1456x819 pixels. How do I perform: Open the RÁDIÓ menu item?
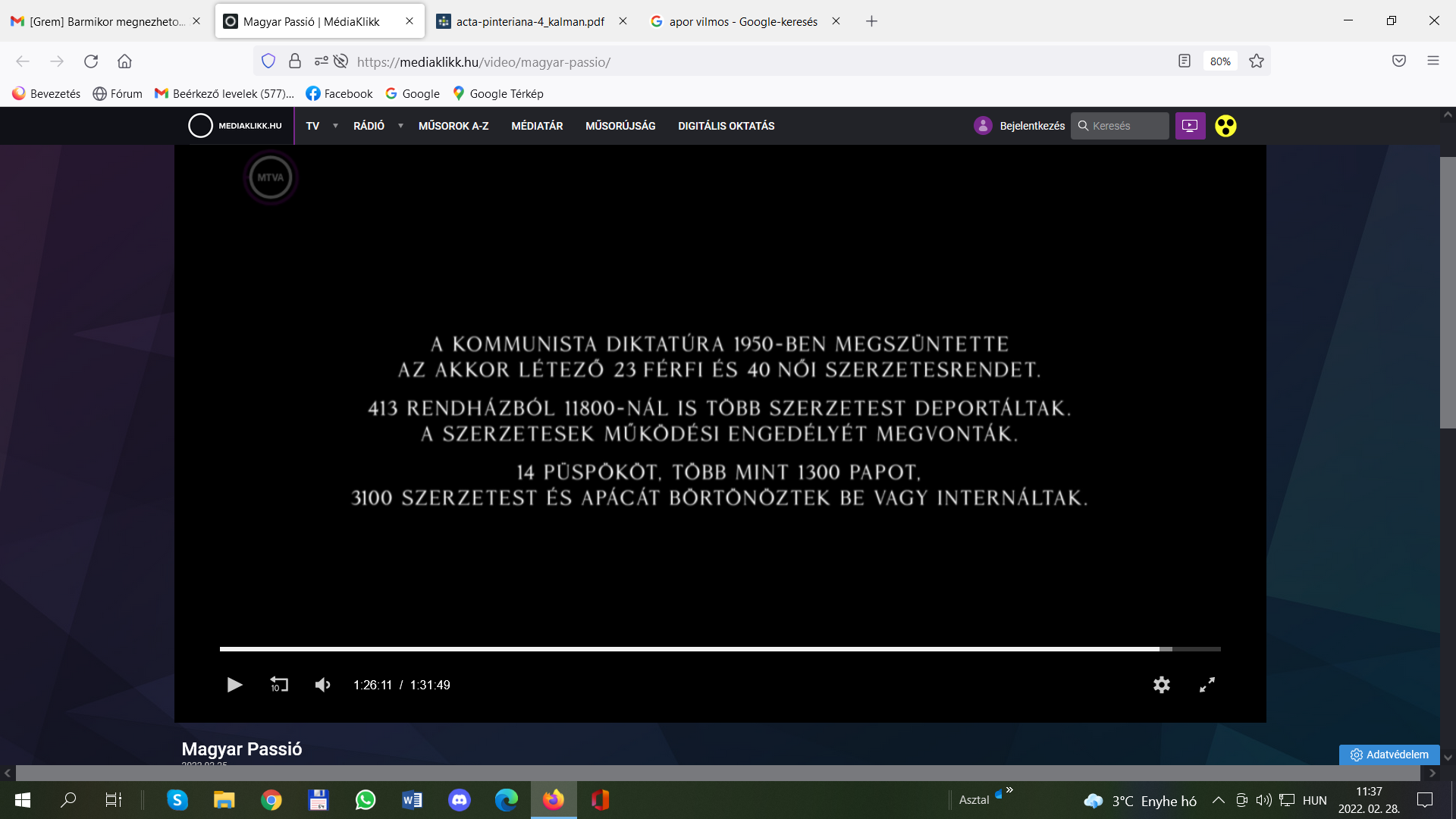[369, 126]
